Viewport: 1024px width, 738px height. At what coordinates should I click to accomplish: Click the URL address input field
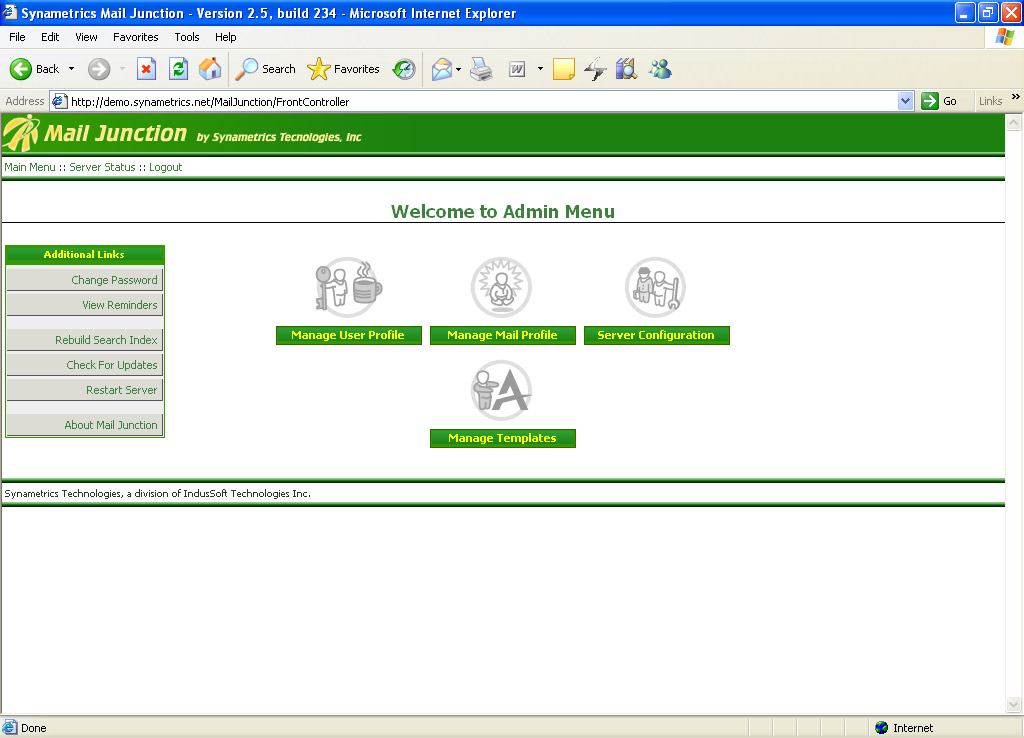pyautogui.click(x=482, y=101)
